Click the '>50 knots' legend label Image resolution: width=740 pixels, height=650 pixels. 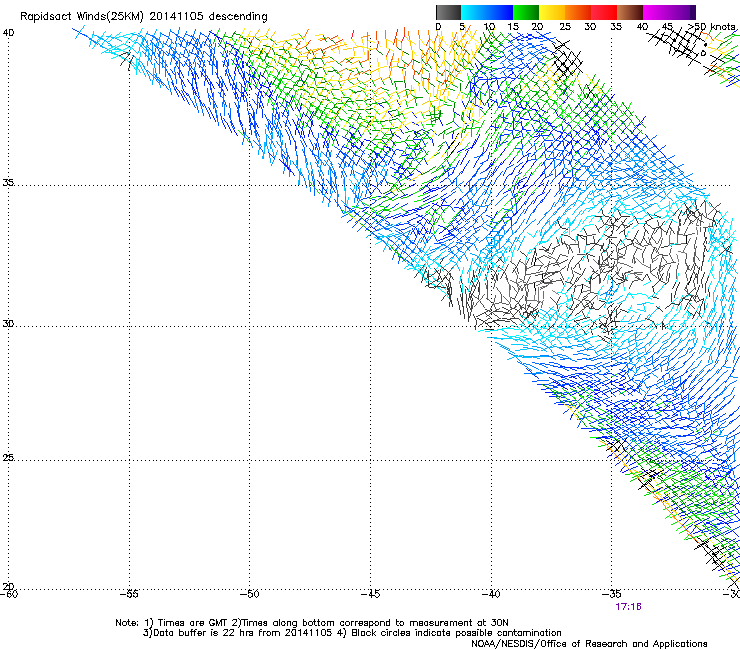point(711,27)
